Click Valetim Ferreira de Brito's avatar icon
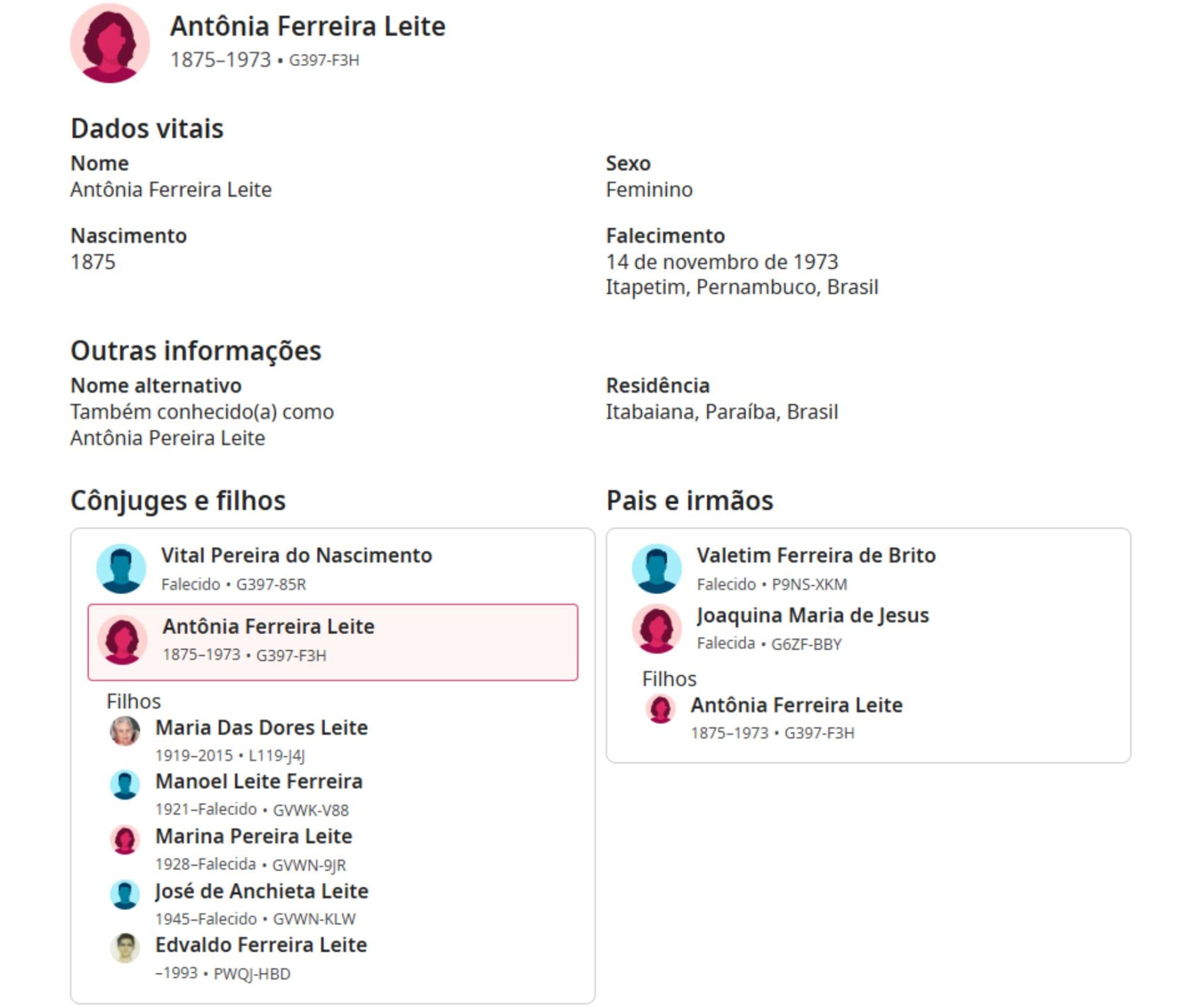The width and height of the screenshot is (1202, 1008). point(657,568)
